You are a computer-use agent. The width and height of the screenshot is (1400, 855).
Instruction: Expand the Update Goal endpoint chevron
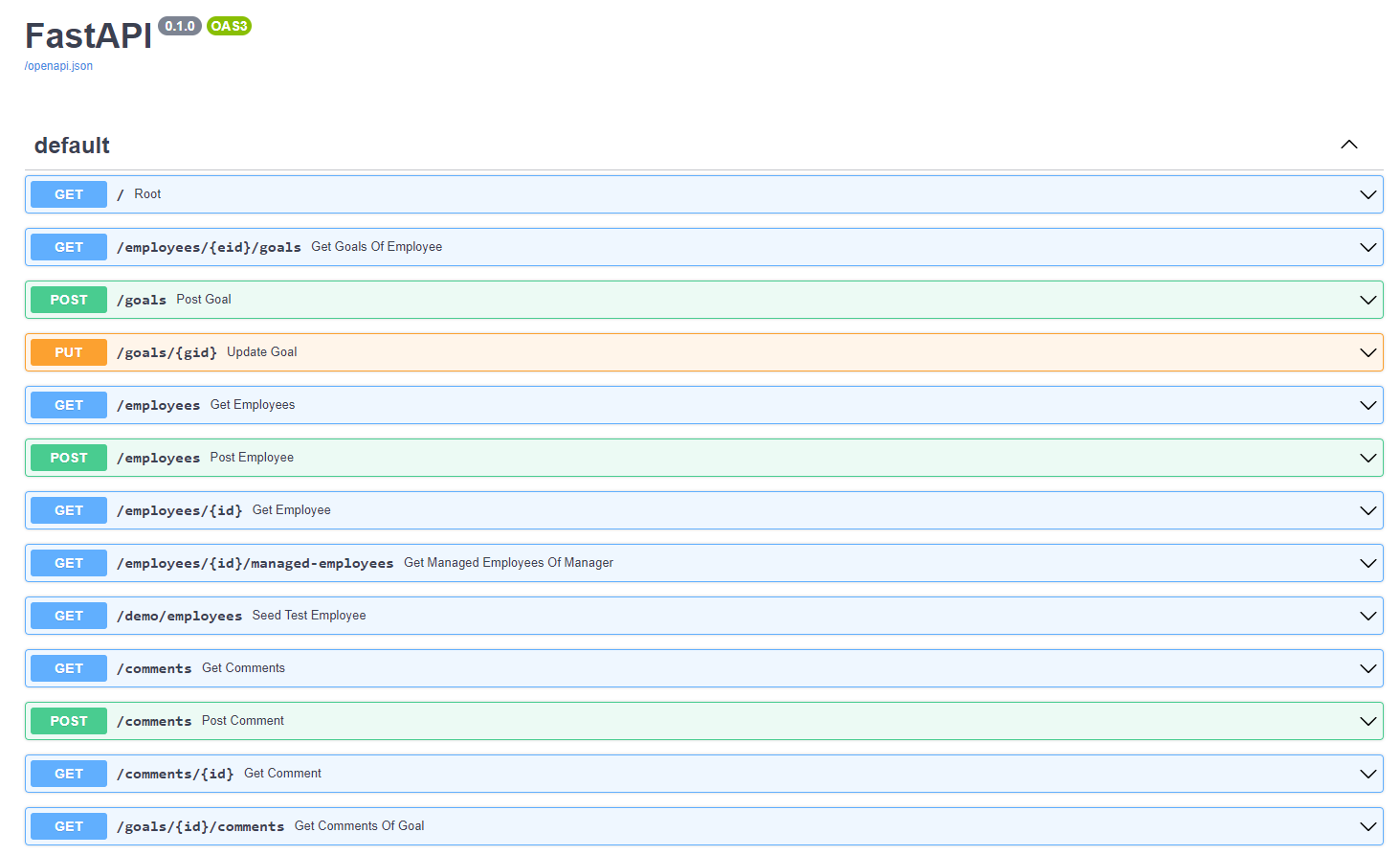pyautogui.click(x=1368, y=352)
